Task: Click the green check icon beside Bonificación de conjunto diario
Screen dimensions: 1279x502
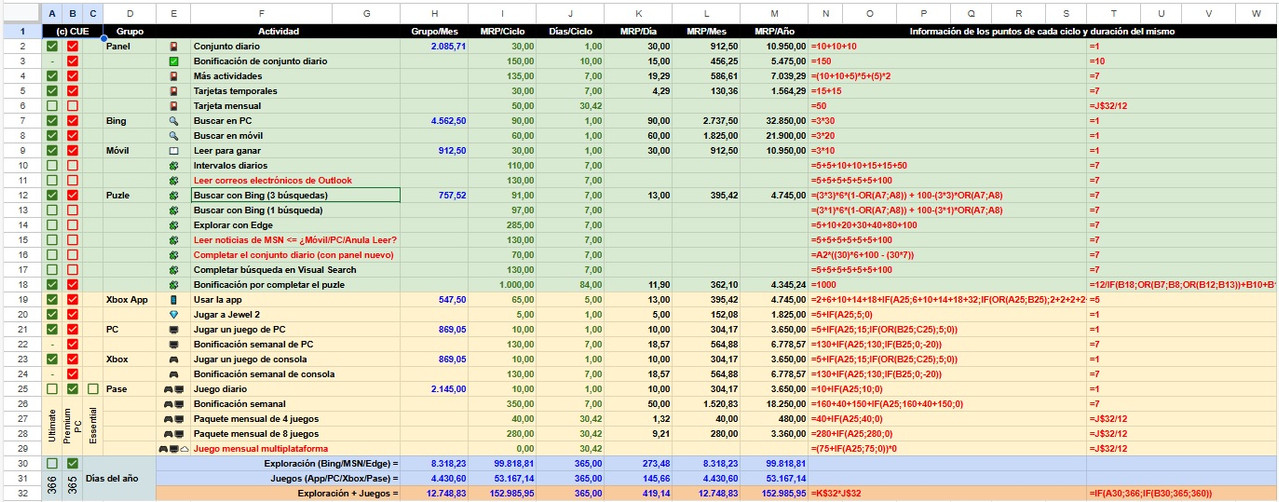Action: point(173,61)
